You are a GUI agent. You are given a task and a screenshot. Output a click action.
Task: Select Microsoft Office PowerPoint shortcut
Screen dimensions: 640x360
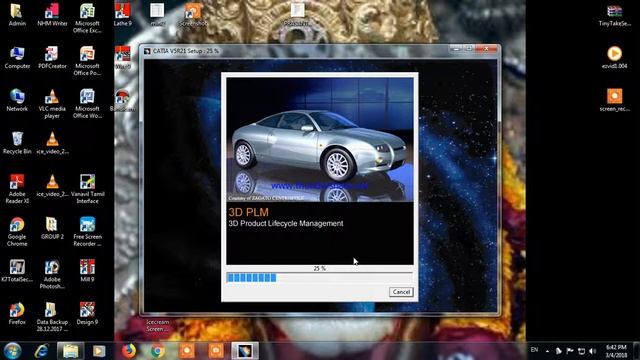[x=87, y=61]
